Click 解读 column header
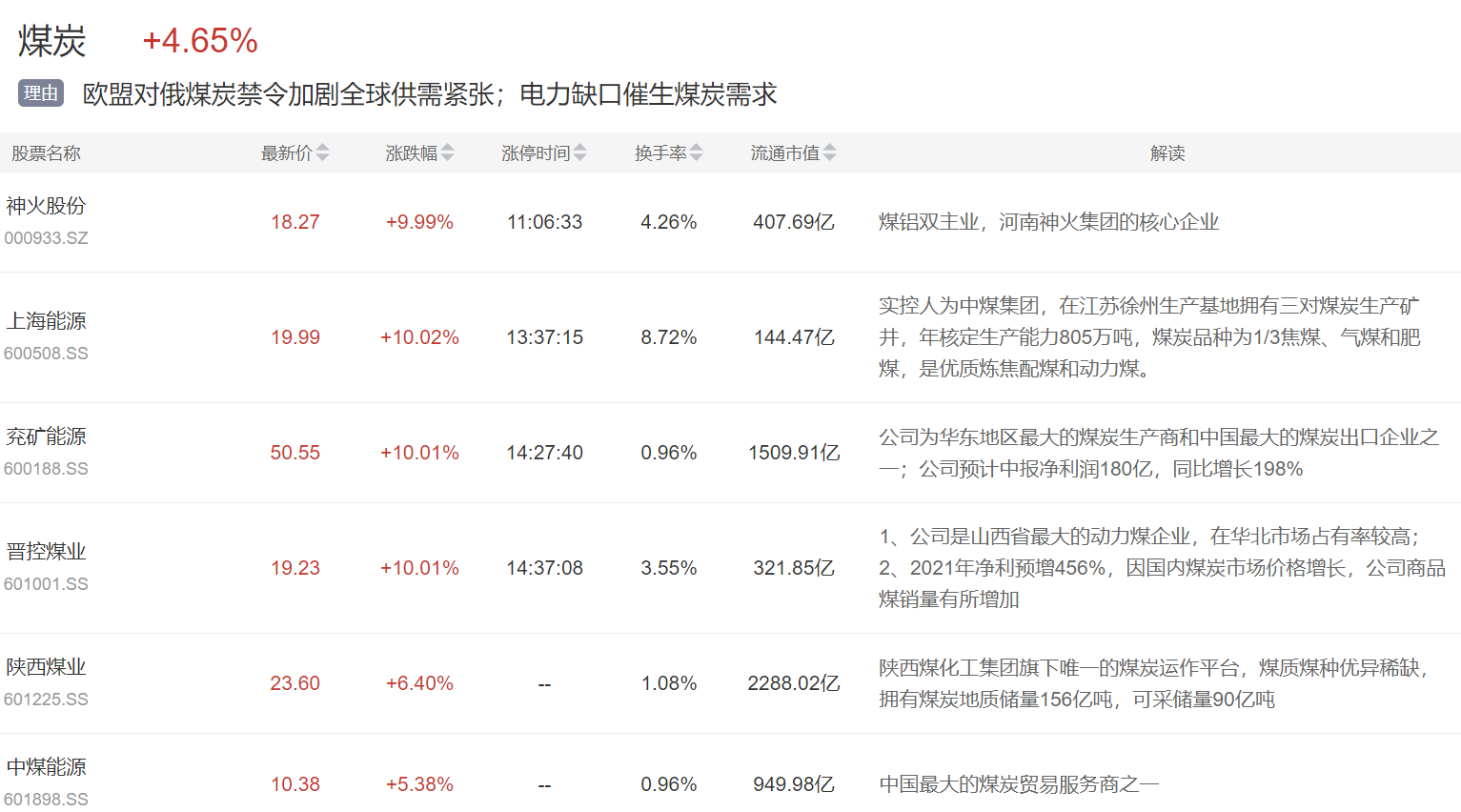The width and height of the screenshot is (1461, 812). click(x=1167, y=153)
